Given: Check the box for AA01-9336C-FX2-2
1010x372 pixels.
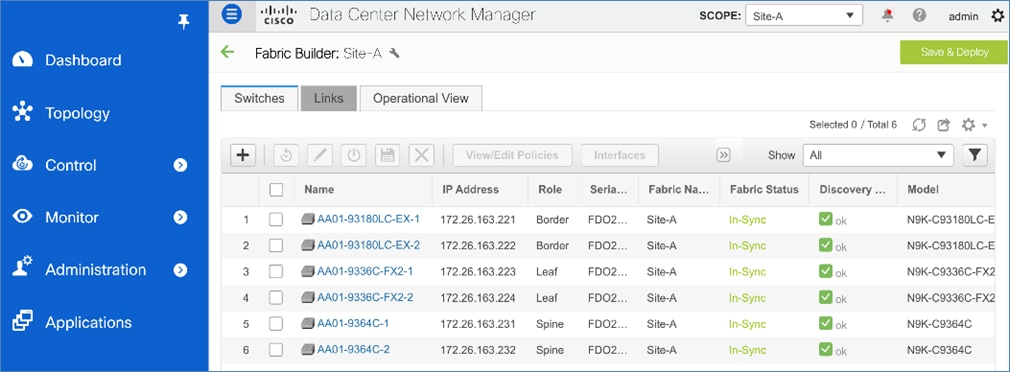Looking at the screenshot, I should [276, 298].
